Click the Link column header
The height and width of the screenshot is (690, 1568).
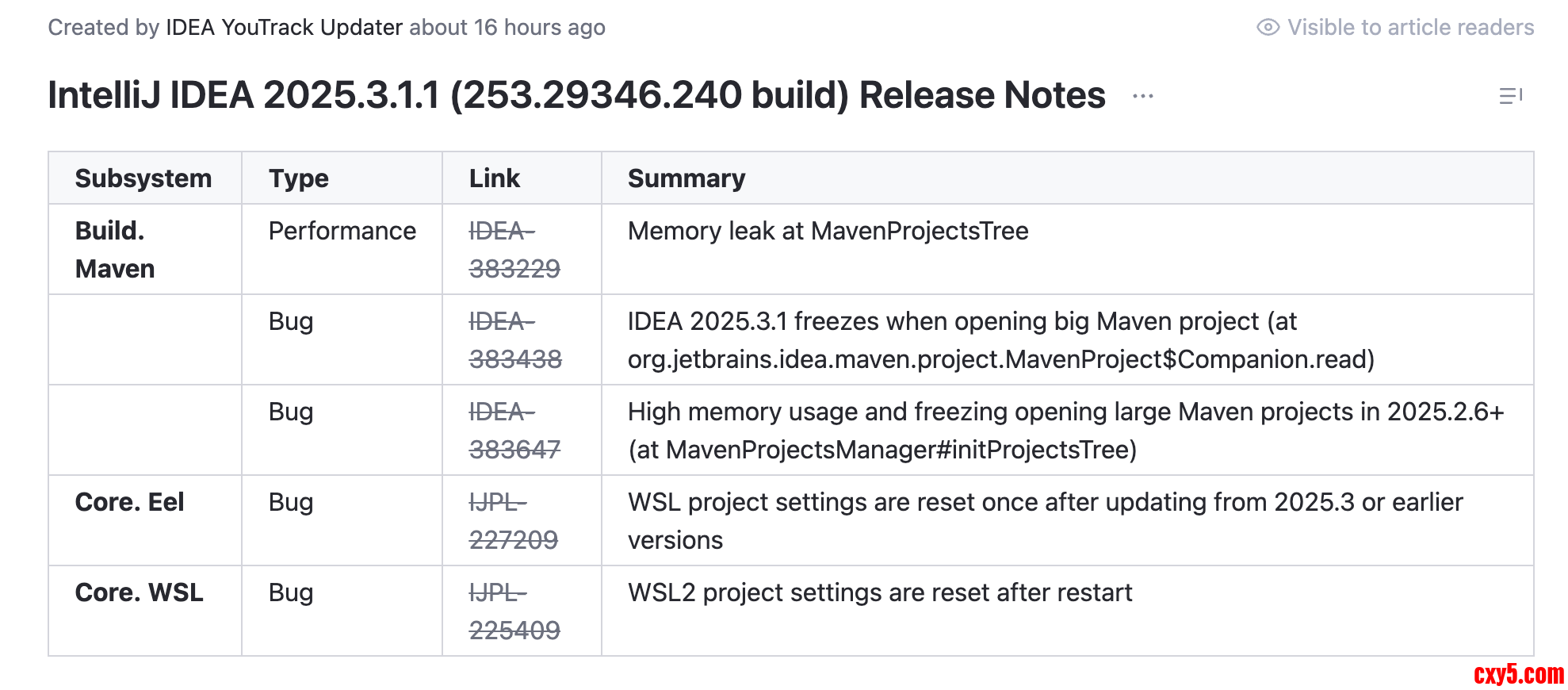494,178
